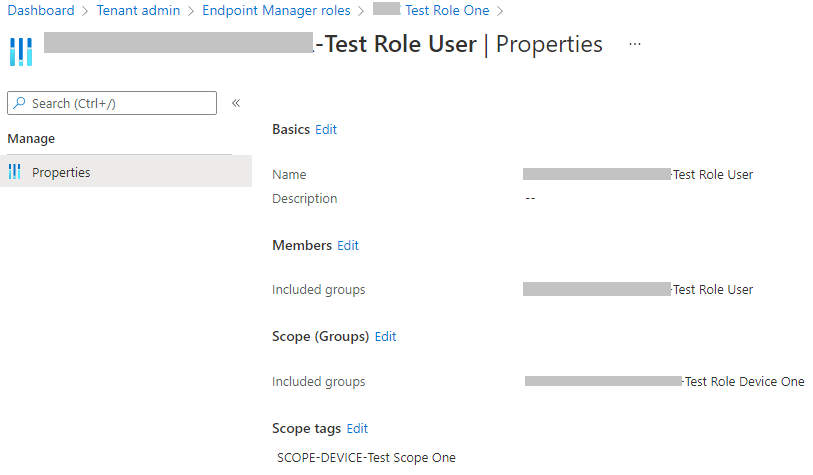Click Included groups label under Members
Viewport: 813px width, 475px height.
point(318,289)
